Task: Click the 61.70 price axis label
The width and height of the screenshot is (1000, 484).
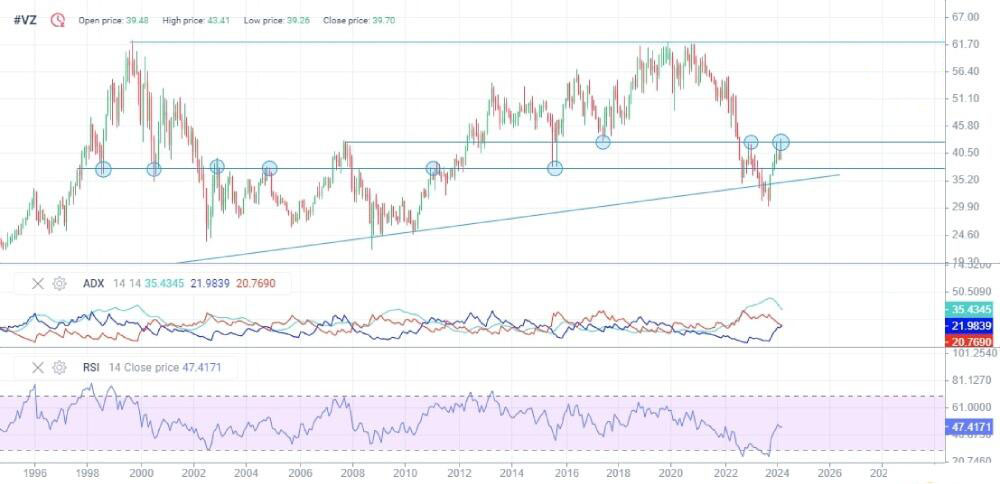Action: [965, 44]
